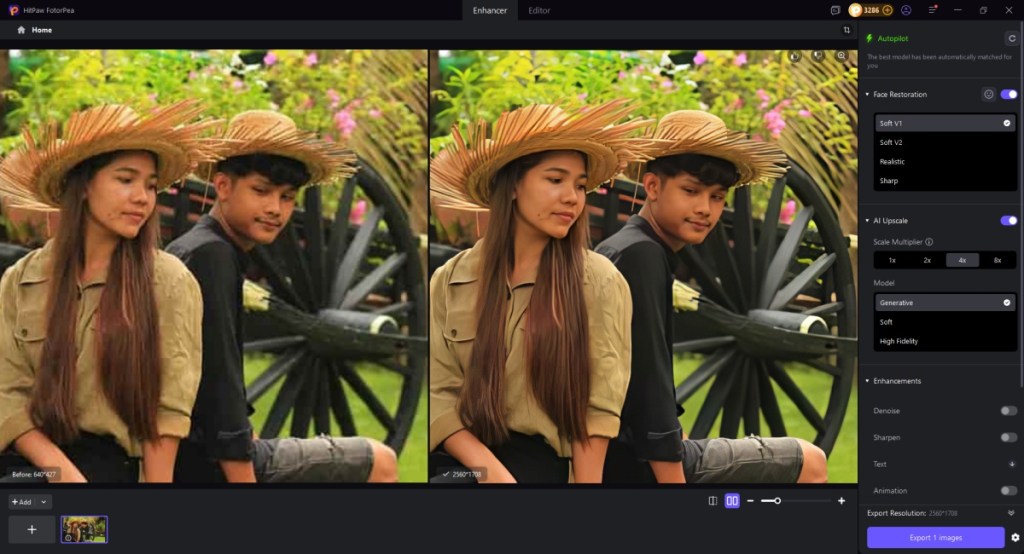Enable the Sharpen switch
This screenshot has width=1024, height=554.
[x=1008, y=438]
